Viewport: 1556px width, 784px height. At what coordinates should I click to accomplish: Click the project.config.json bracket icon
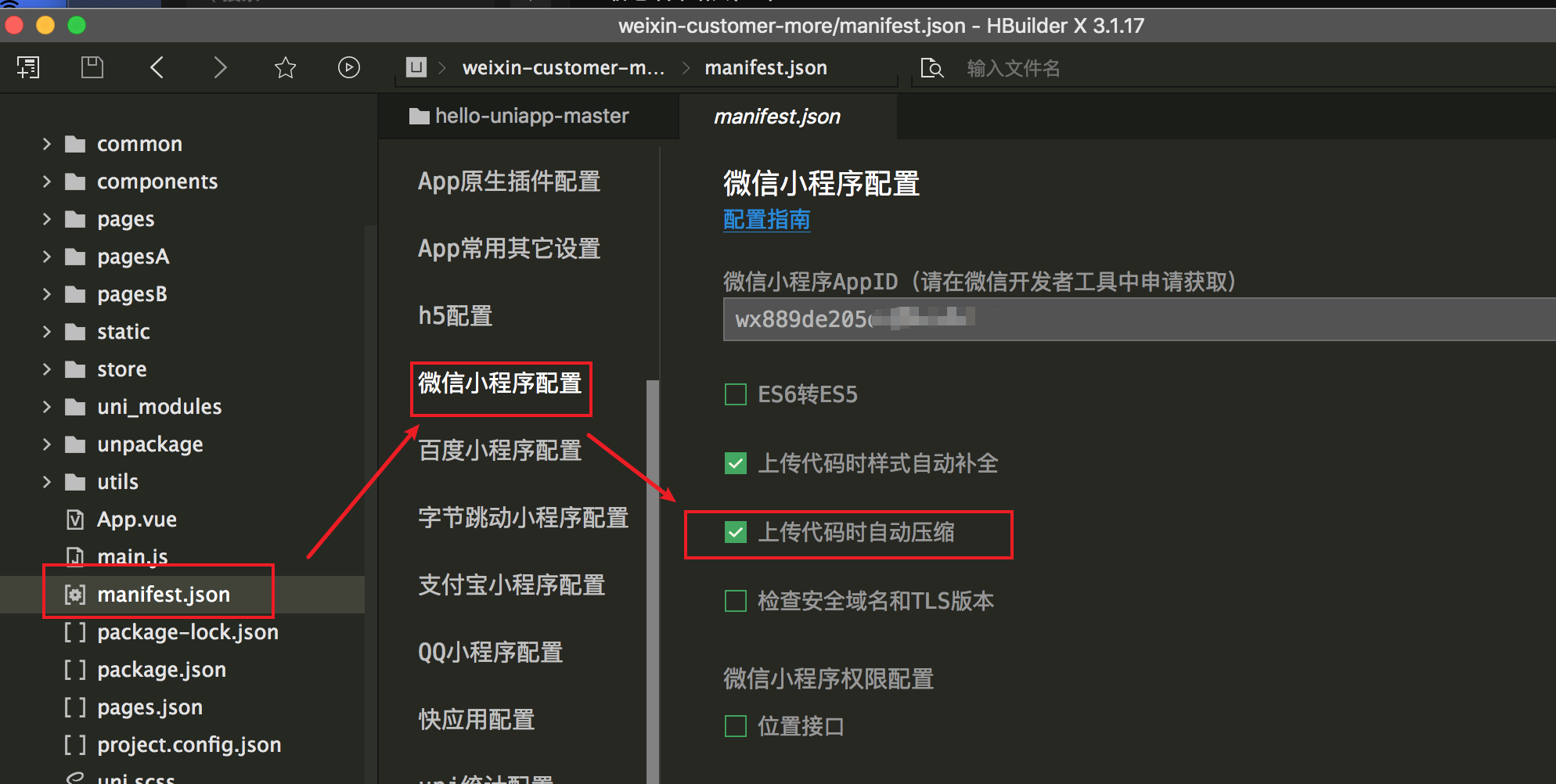[75, 745]
